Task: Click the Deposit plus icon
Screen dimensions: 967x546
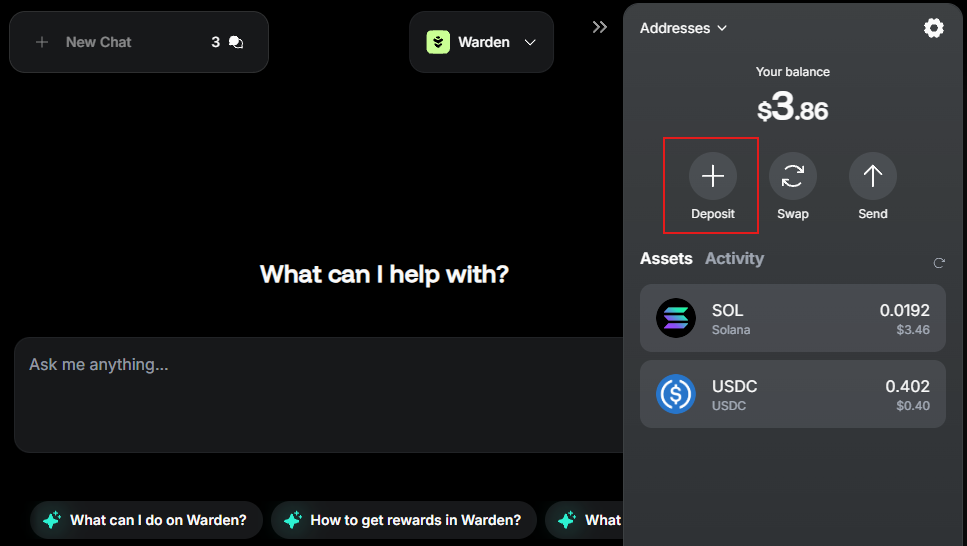Action: coord(713,176)
